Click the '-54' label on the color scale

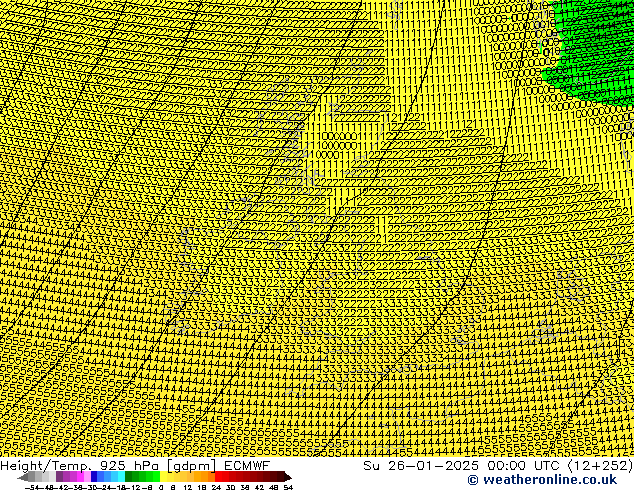[x=33, y=487]
